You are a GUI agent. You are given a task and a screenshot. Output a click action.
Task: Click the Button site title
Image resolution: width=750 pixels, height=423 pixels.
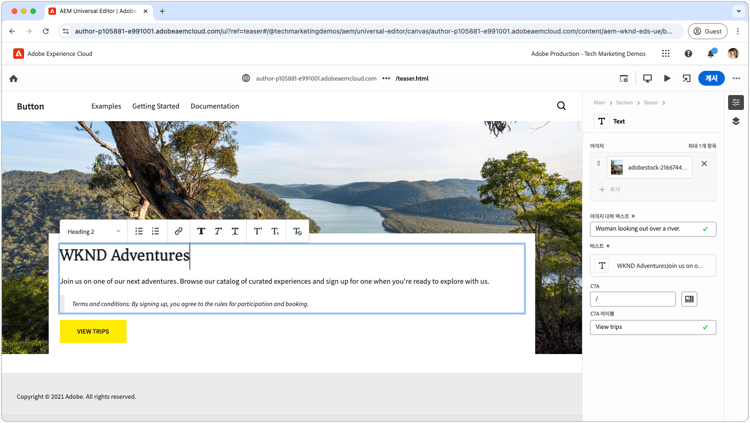pyautogui.click(x=30, y=106)
